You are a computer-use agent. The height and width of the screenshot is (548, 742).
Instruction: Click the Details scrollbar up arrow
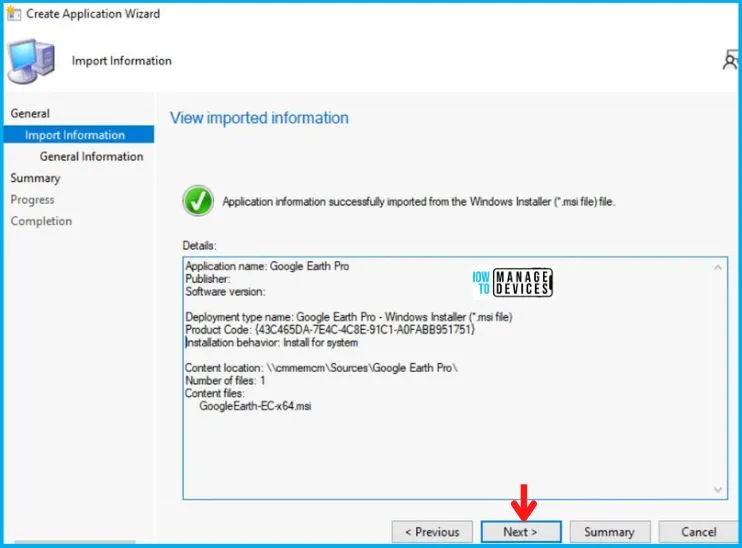tap(717, 268)
